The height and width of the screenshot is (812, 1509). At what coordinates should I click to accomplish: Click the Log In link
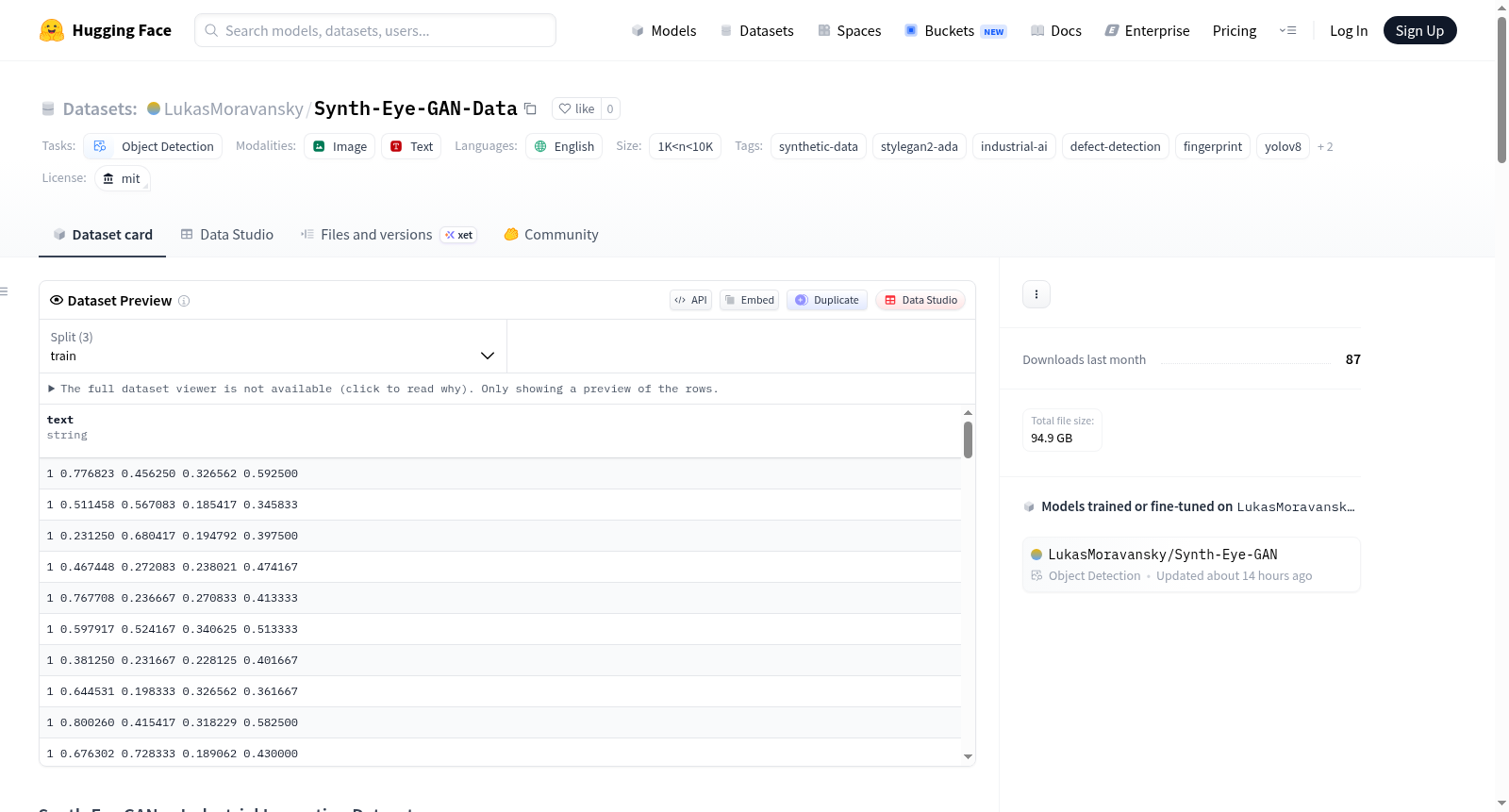(x=1349, y=31)
